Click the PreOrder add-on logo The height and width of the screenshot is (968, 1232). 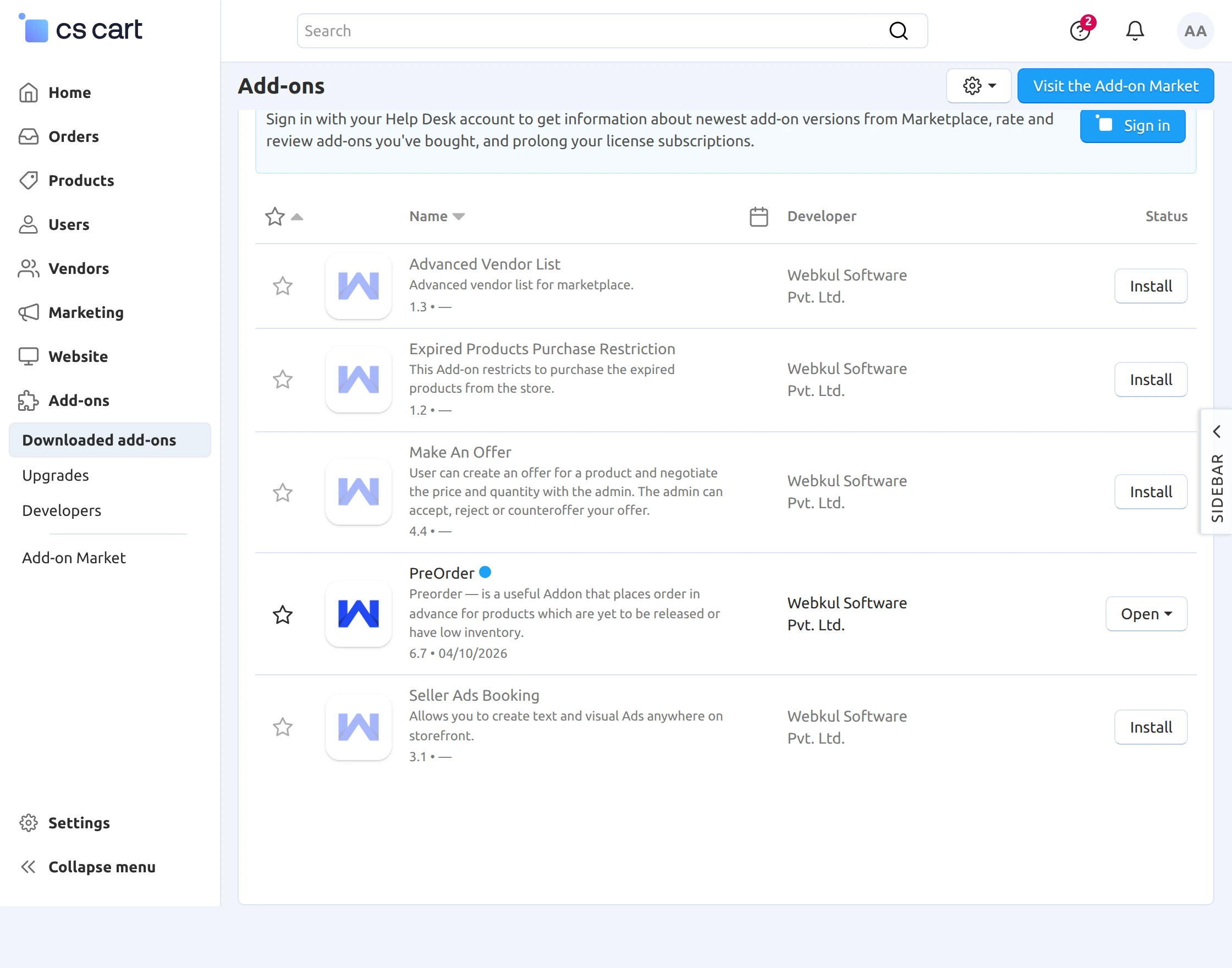pyautogui.click(x=358, y=614)
